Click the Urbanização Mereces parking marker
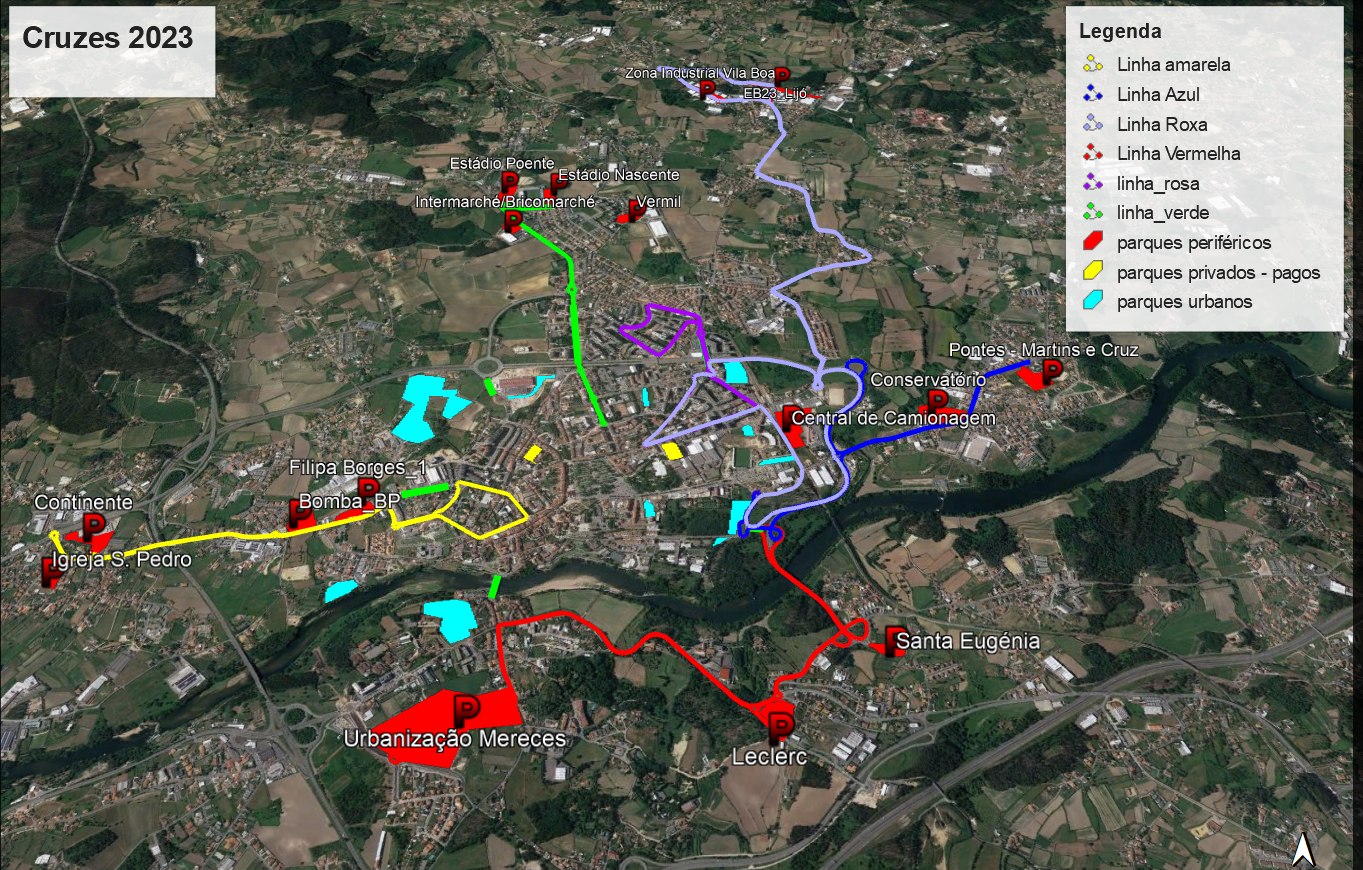The height and width of the screenshot is (870, 1363). point(466,711)
